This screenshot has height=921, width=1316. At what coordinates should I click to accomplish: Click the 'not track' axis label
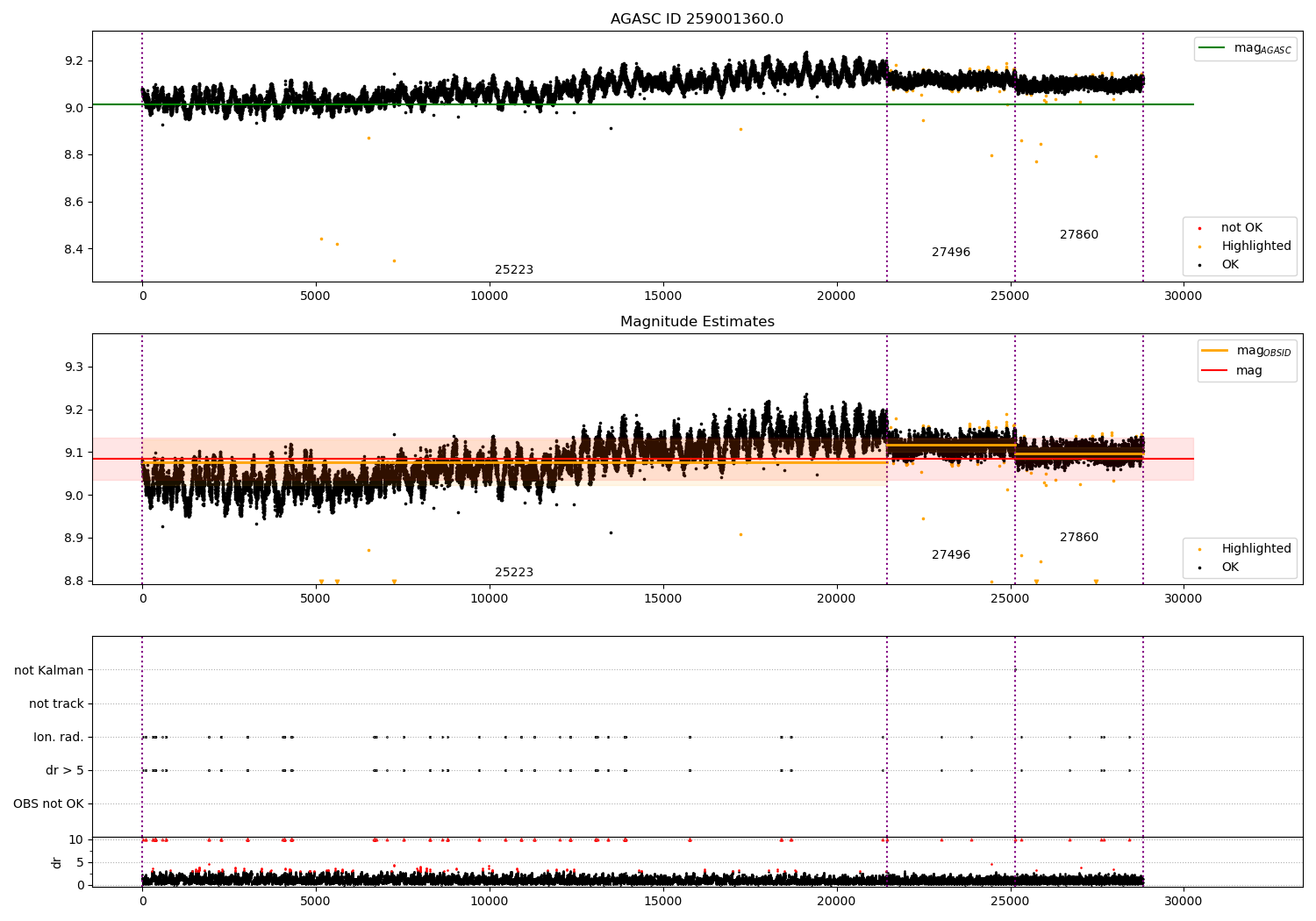point(56,703)
